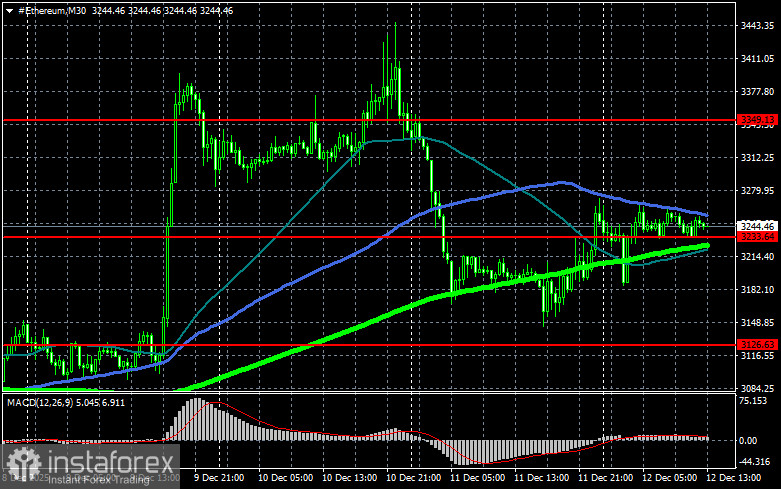
Task: Click the 10 Dec 05:00 time label
Action: point(285,478)
